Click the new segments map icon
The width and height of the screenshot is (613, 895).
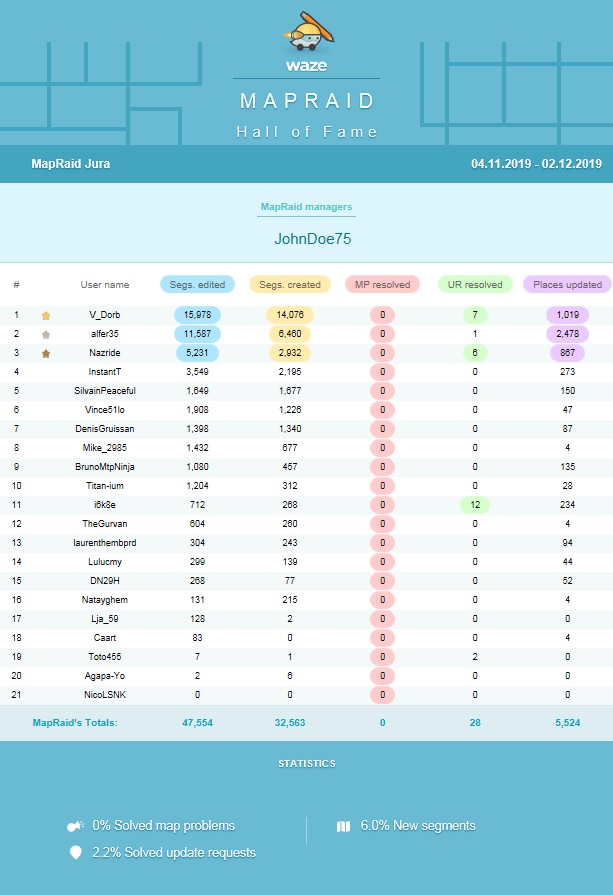click(x=343, y=826)
